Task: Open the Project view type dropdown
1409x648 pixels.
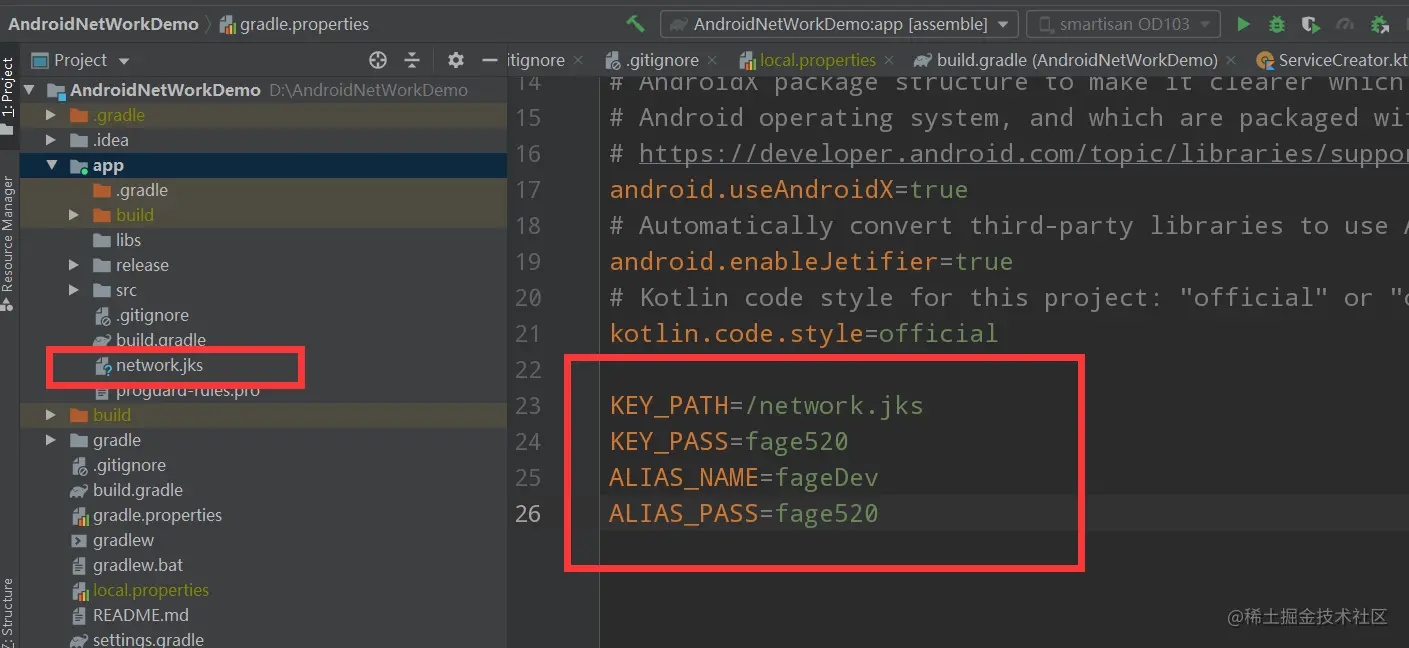Action: pyautogui.click(x=81, y=60)
